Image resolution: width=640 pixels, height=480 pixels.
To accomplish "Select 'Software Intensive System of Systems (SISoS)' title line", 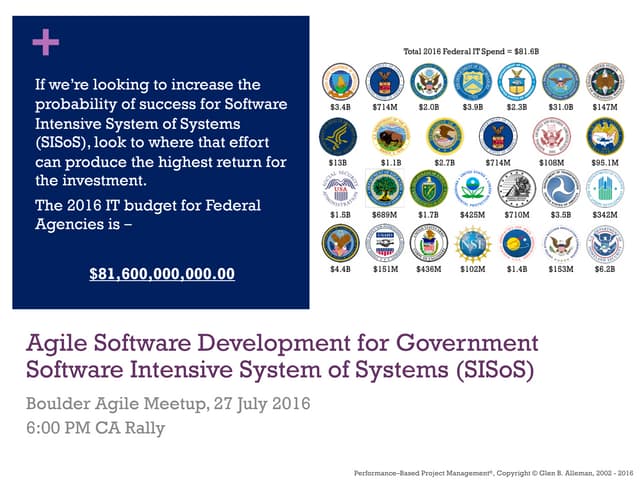I will 280,370.
